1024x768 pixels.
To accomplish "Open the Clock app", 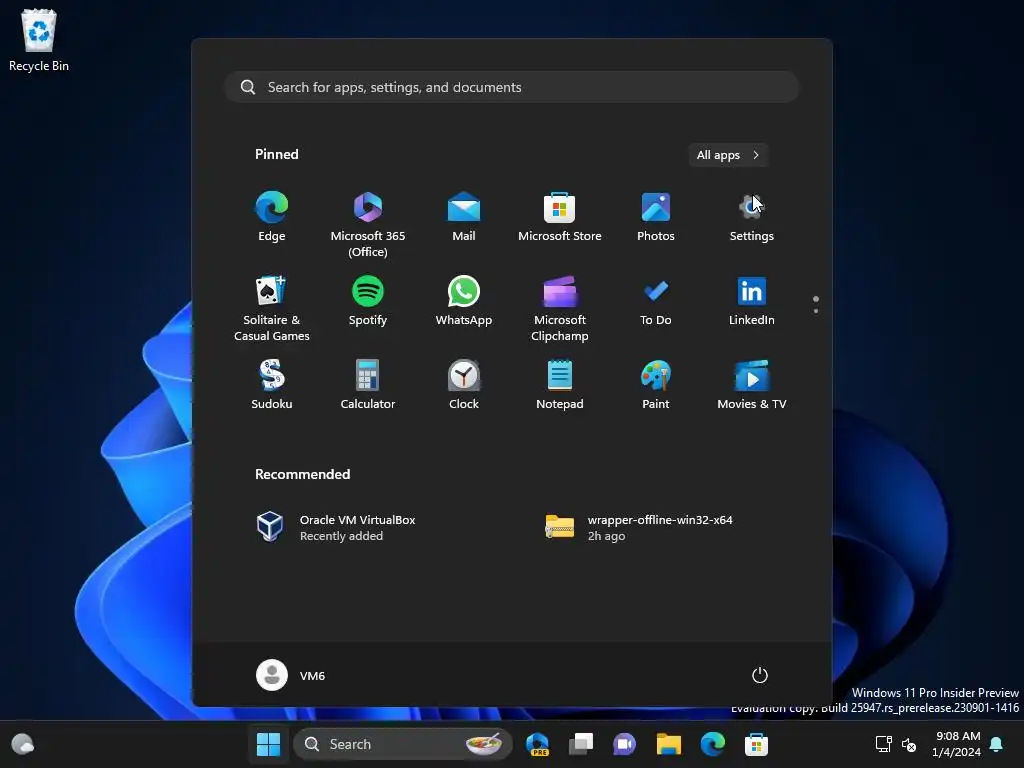I will pyautogui.click(x=464, y=385).
